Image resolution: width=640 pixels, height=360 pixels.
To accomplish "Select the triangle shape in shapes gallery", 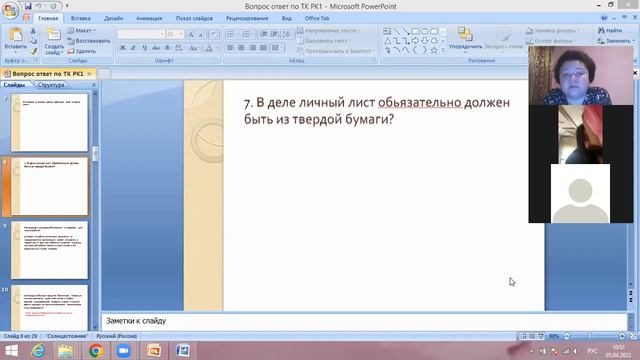I will click(387, 41).
